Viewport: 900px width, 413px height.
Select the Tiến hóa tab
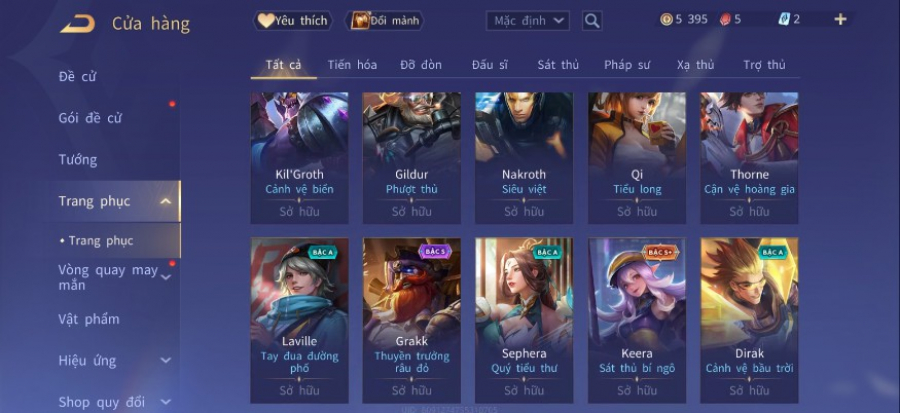point(352,65)
